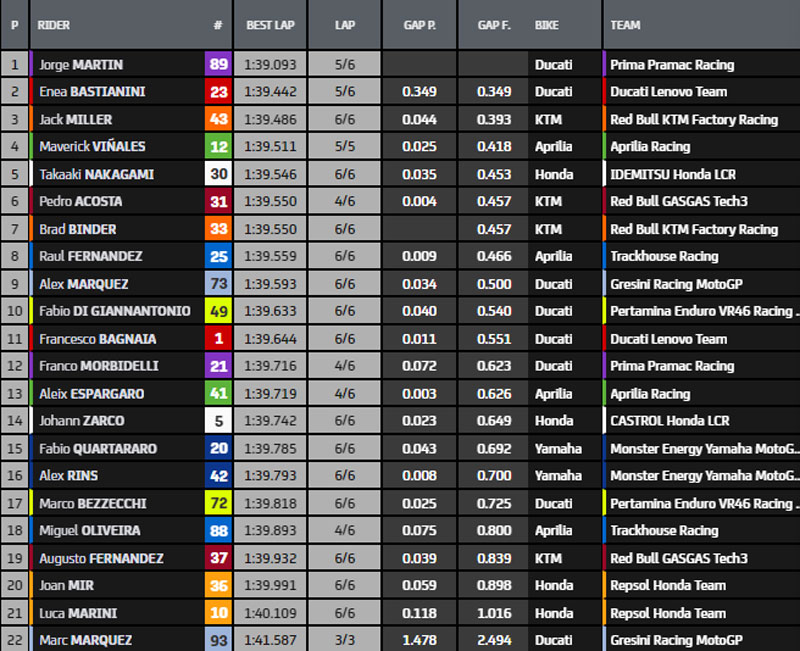Click Maverick Viñales' green number 12 badge
This screenshot has width=800, height=651.
click(218, 147)
